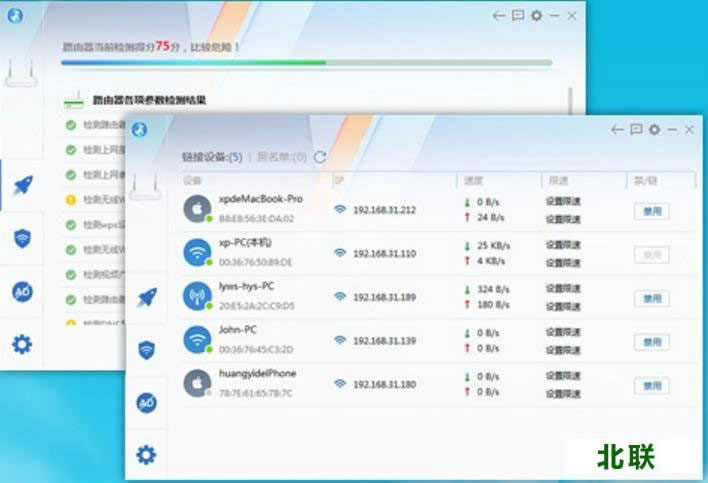Disable xpdeMacBook-Pro with its 禁用 button
Screen dimensions: 708x483
tap(652, 211)
